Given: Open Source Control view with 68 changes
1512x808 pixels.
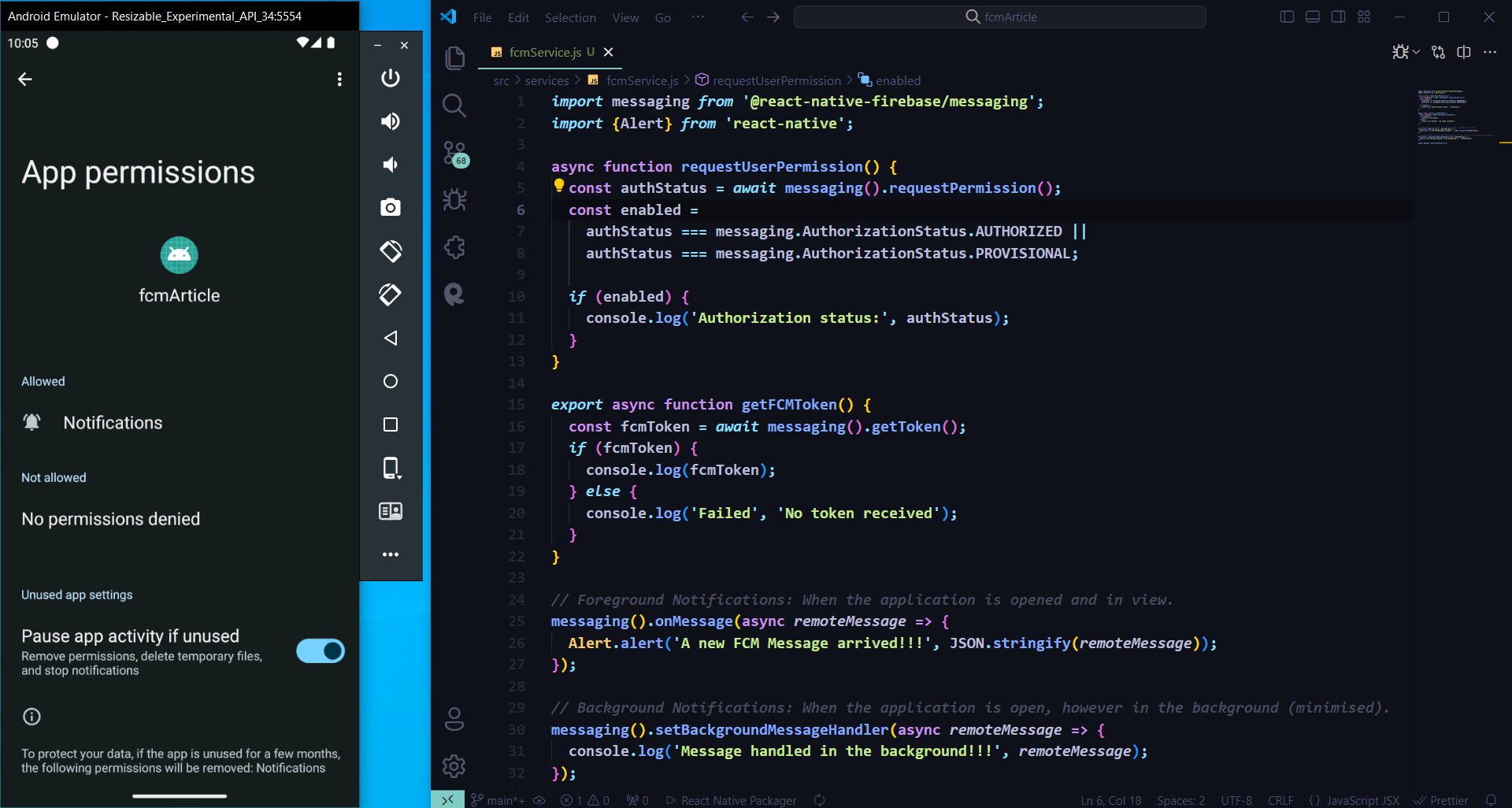Looking at the screenshot, I should click(x=454, y=154).
